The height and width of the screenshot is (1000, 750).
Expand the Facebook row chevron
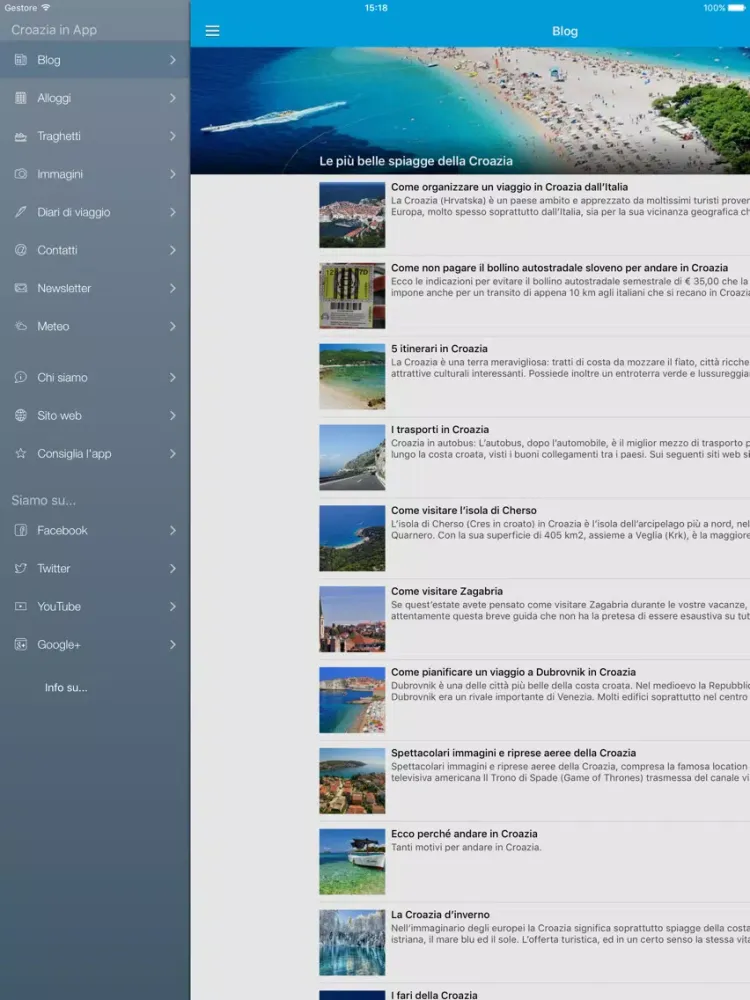click(x=173, y=530)
